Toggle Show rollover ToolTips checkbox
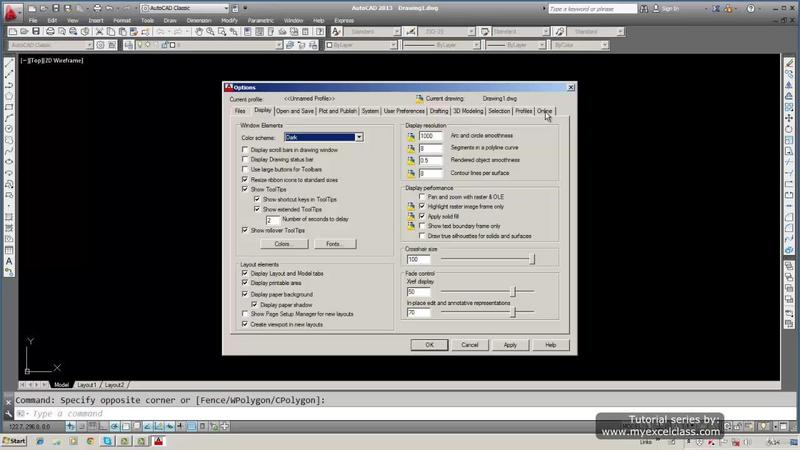The width and height of the screenshot is (800, 450). click(x=245, y=230)
